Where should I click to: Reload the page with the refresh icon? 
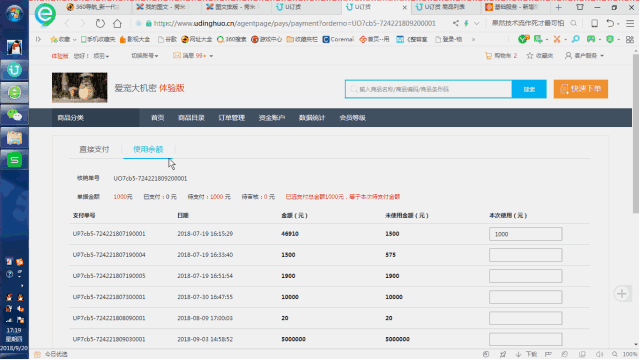tap(100, 23)
